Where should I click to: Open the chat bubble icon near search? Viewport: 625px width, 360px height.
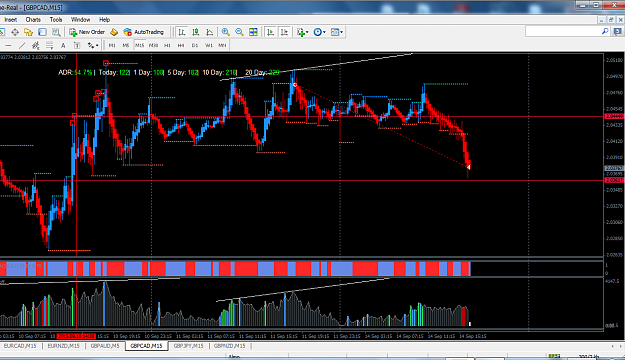(618, 31)
